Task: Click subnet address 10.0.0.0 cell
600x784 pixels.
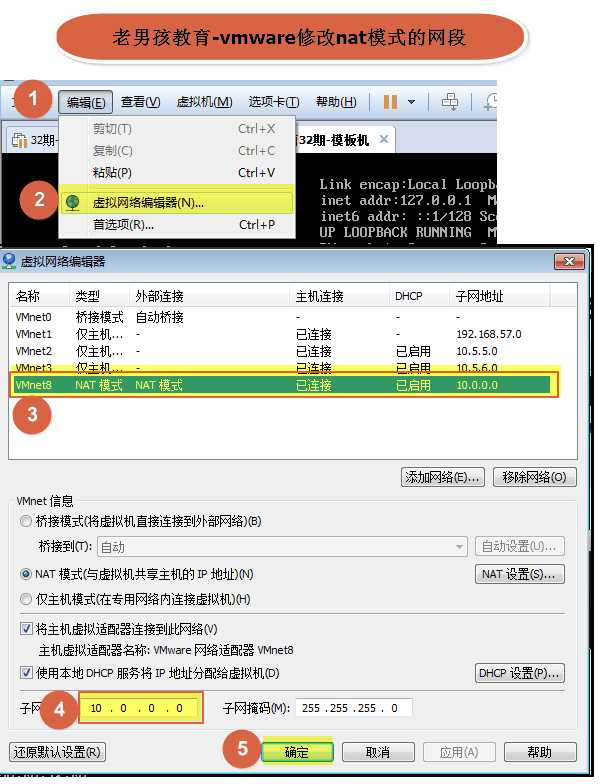Action: [x=476, y=385]
